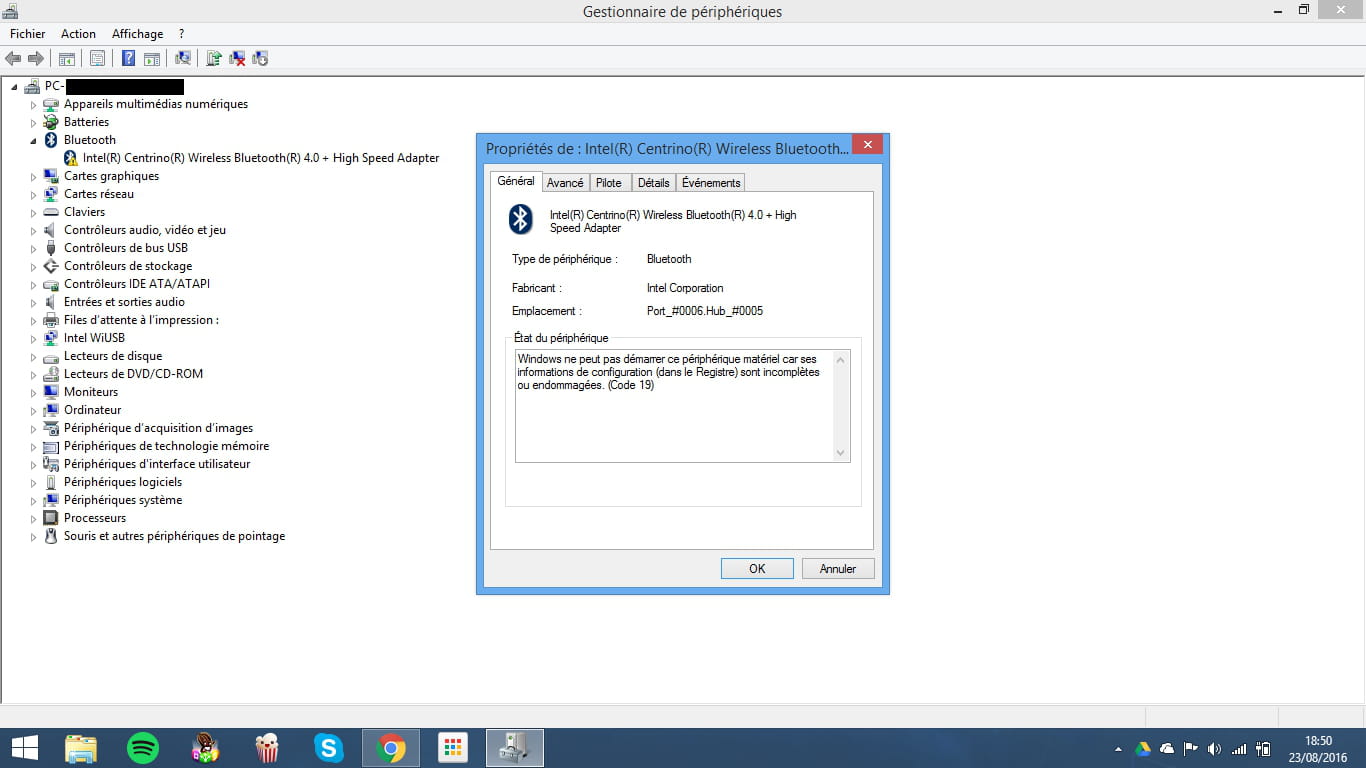The width and height of the screenshot is (1366, 768).
Task: Toggle the console tree toolbar icon
Action: (67, 59)
